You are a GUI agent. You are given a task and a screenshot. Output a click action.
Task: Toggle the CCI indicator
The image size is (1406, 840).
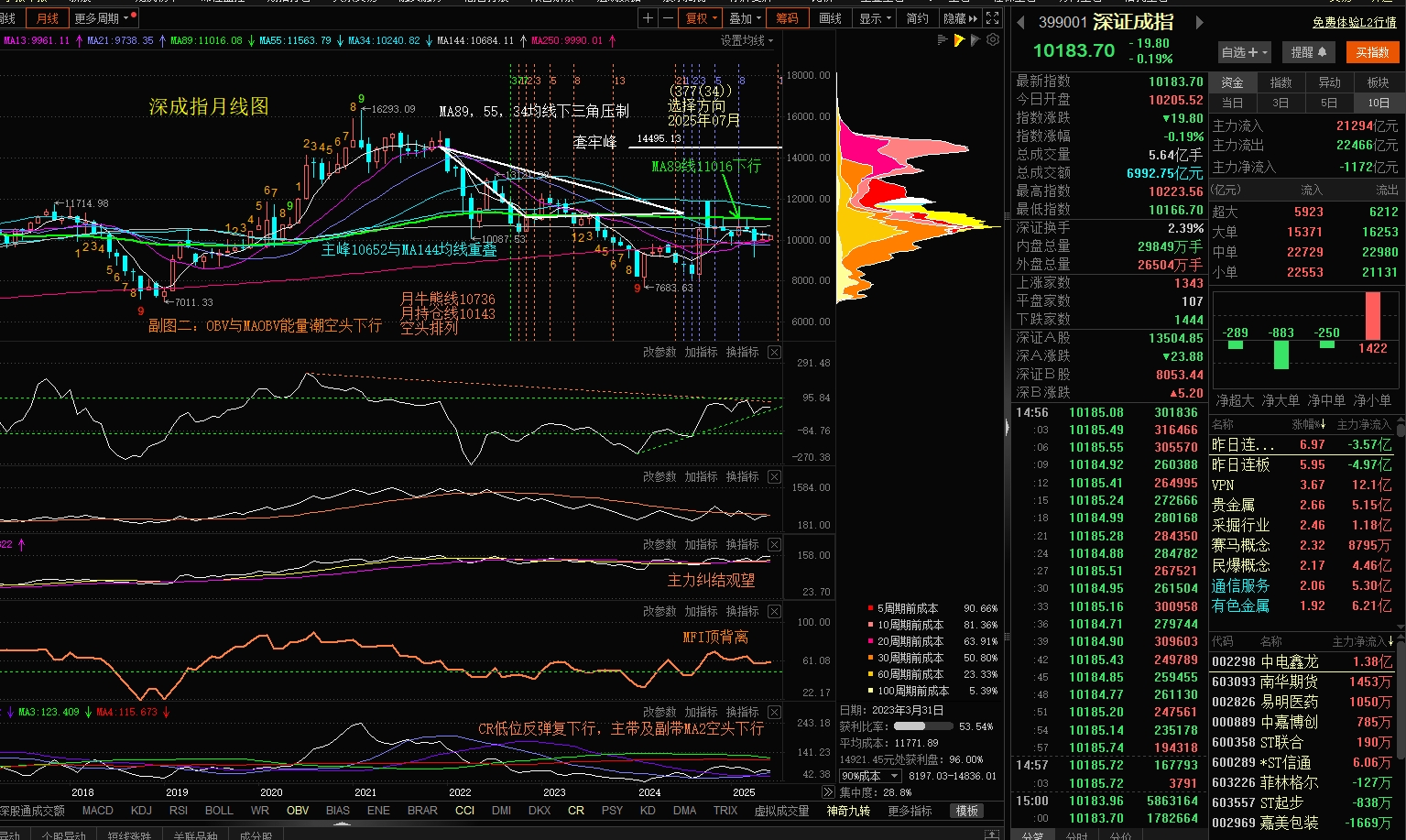click(464, 811)
